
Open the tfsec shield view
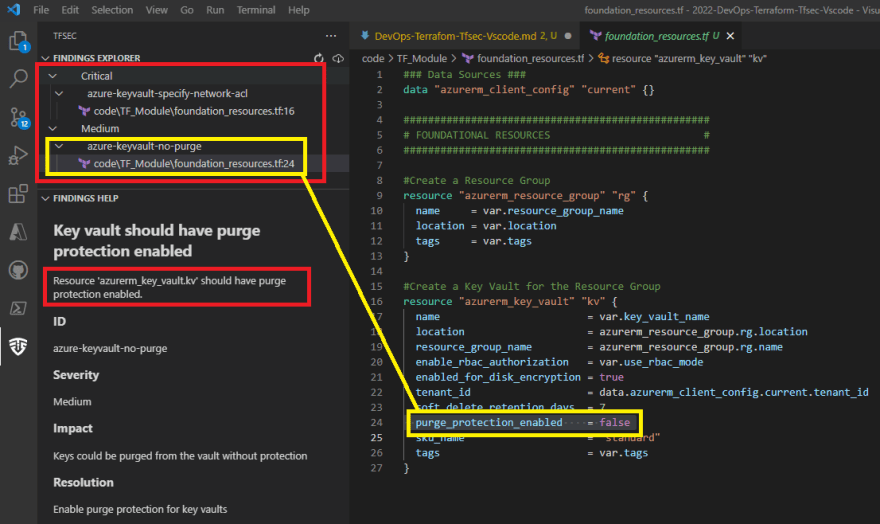(18, 346)
